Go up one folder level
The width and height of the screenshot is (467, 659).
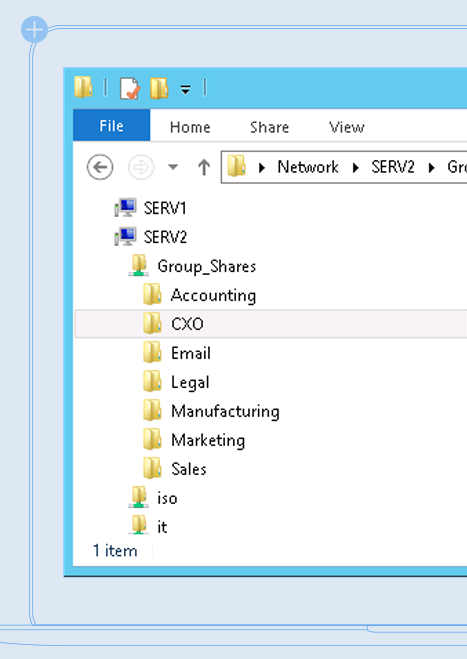click(204, 167)
